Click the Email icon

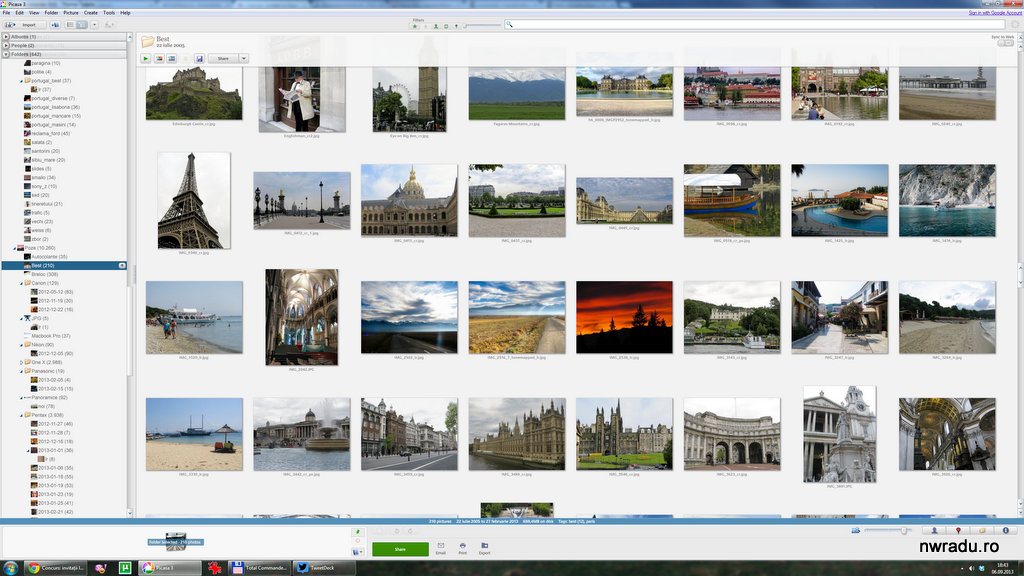(441, 548)
